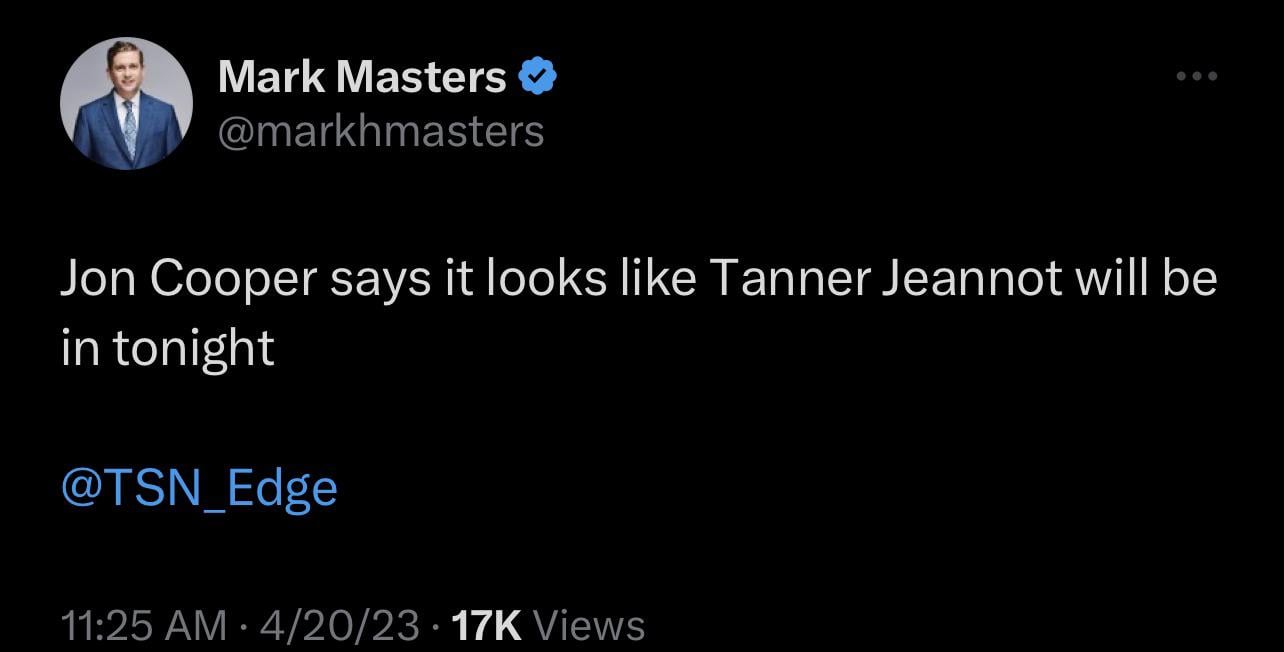The height and width of the screenshot is (652, 1284).
Task: Follow the @TSN_Edge mention link
Action: [x=199, y=487]
